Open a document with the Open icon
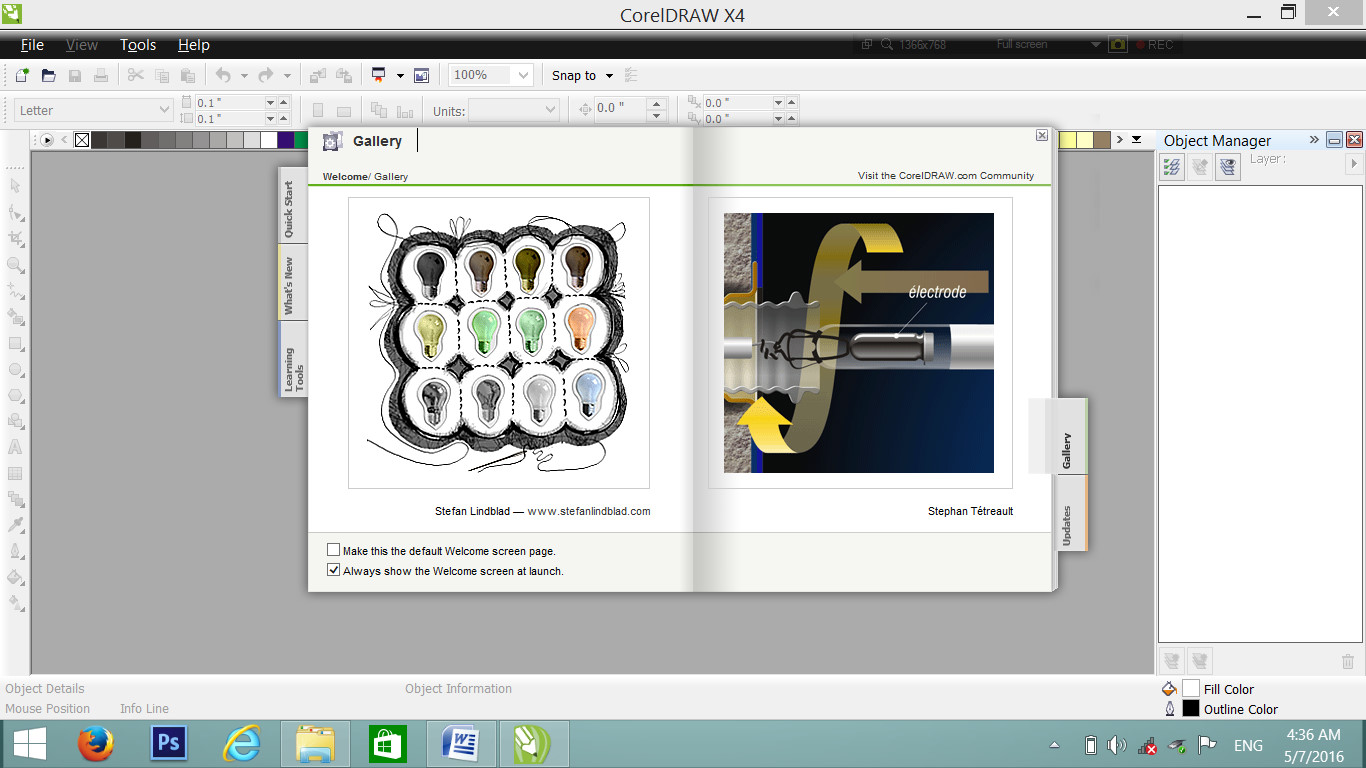 tap(47, 75)
